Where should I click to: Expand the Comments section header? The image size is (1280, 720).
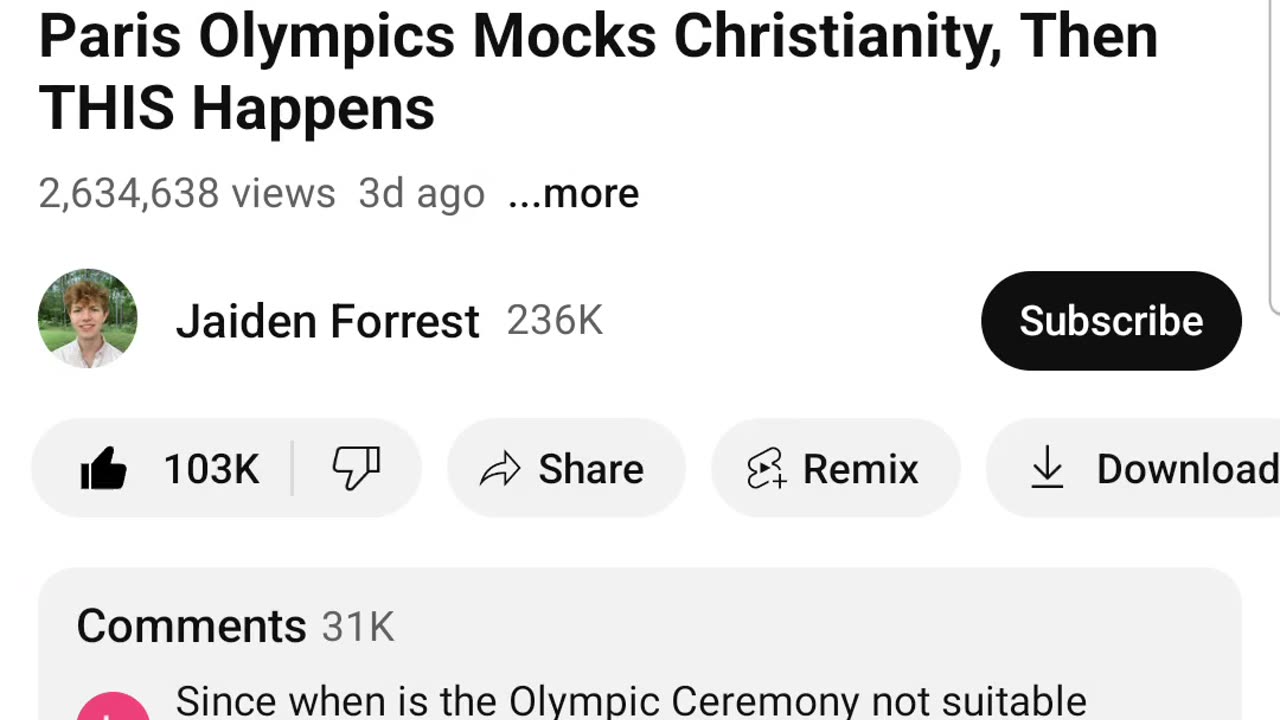[x=191, y=626]
